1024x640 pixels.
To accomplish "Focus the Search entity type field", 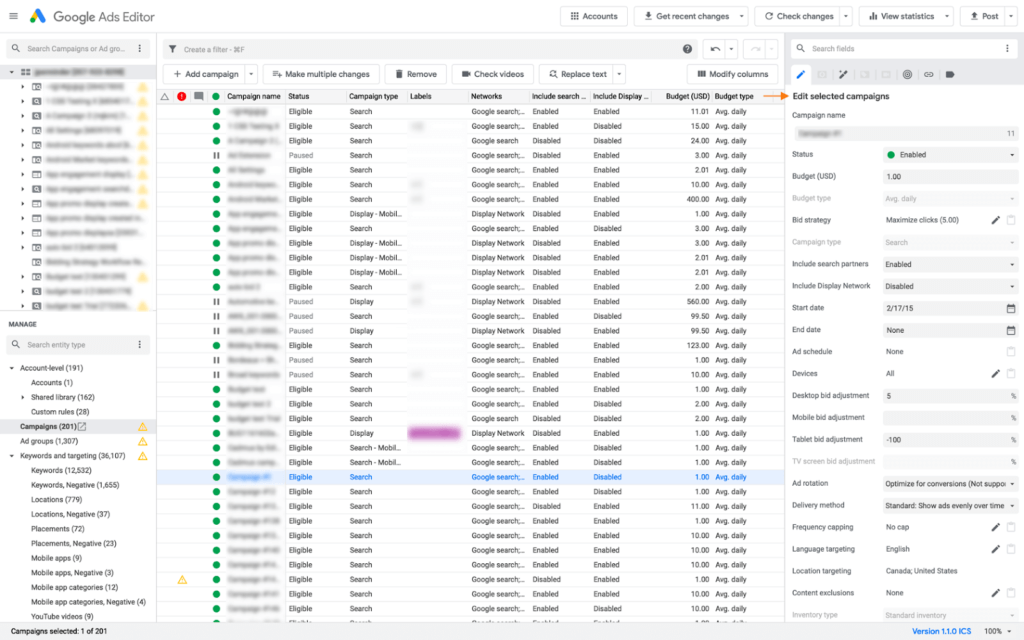I will coord(75,345).
